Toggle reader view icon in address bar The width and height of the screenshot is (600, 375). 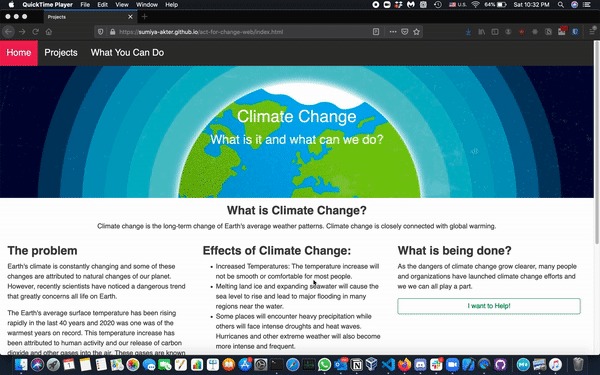click(376, 32)
